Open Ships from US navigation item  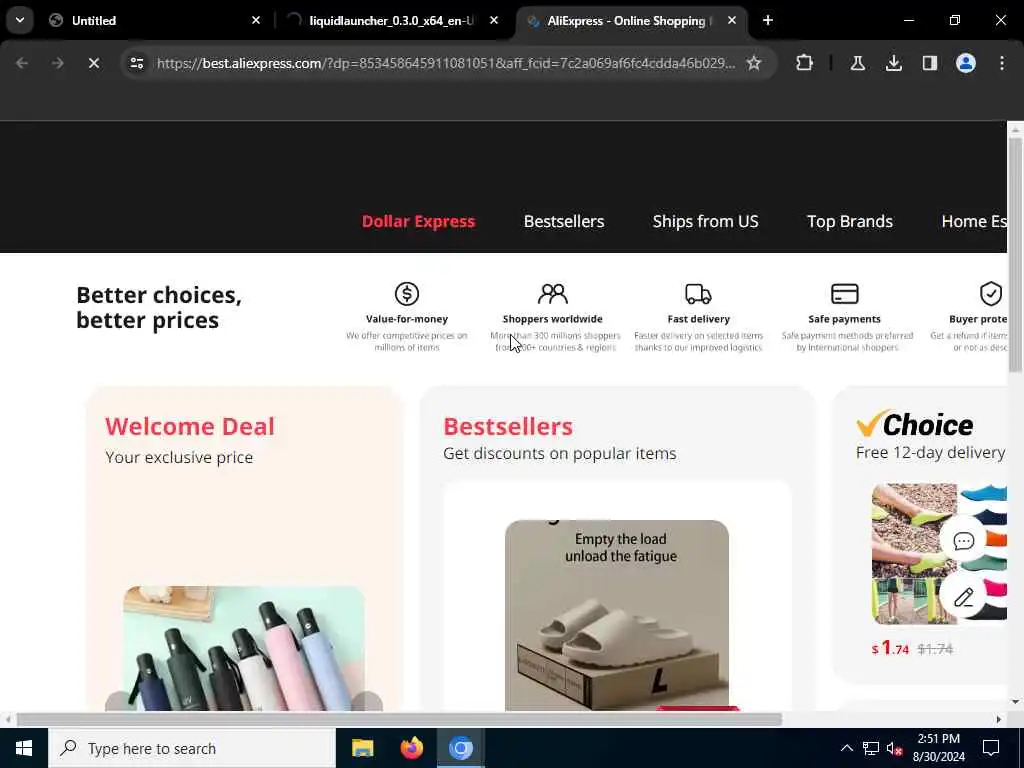click(x=706, y=221)
